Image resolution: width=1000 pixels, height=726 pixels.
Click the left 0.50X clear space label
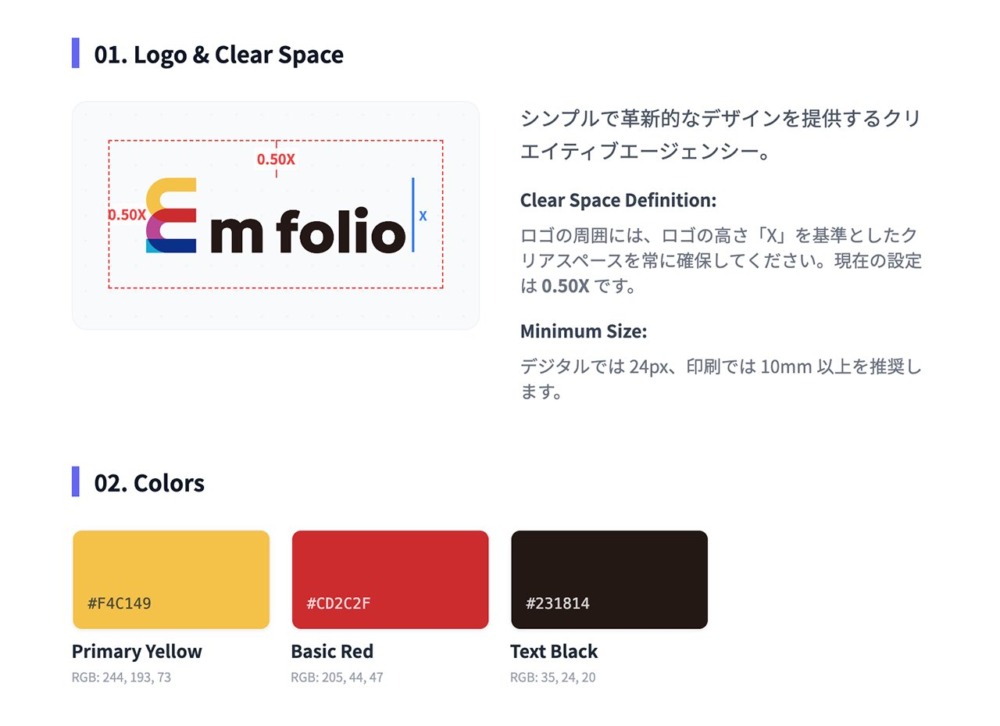click(127, 214)
